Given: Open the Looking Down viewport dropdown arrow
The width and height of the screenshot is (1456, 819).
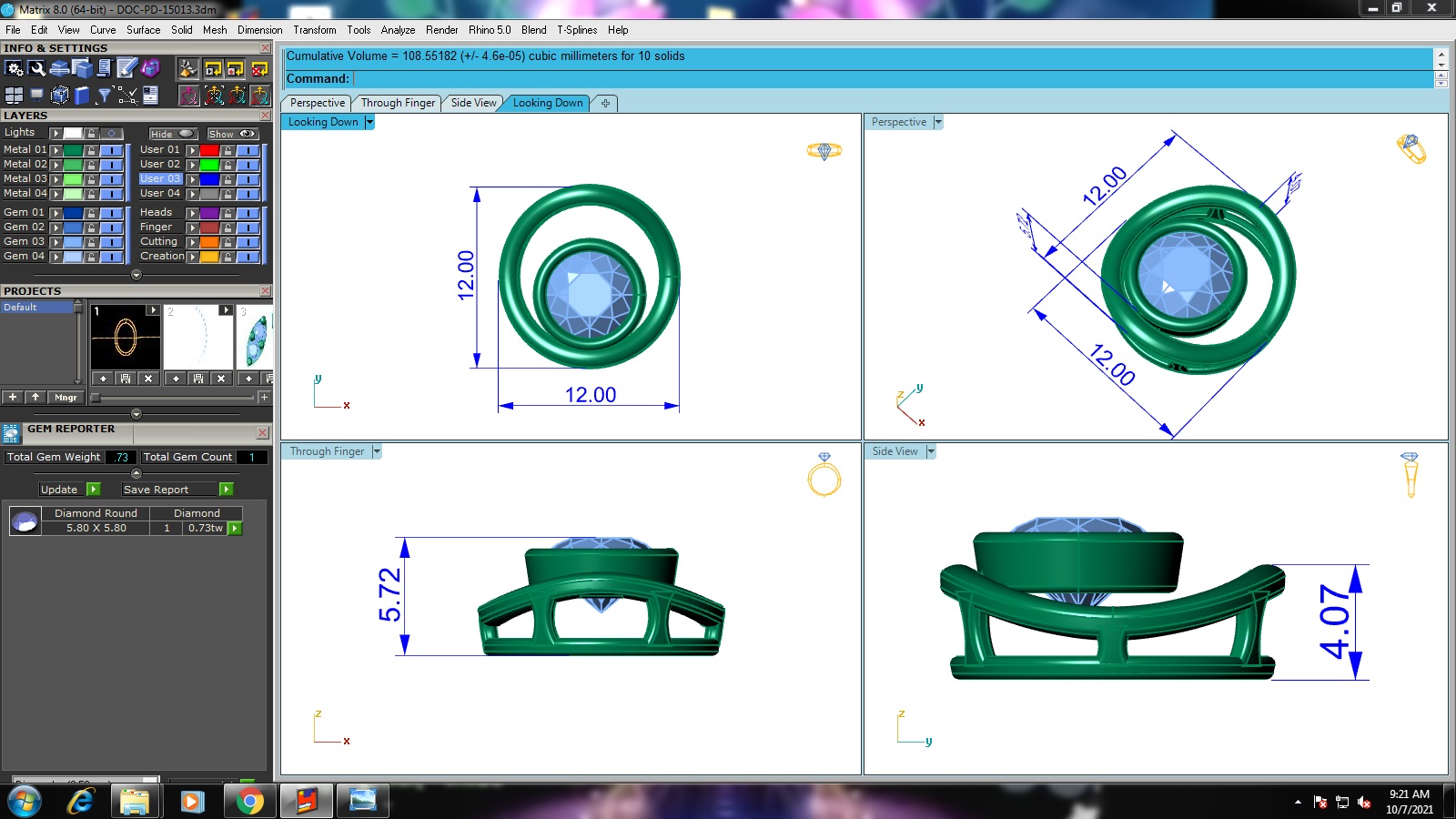Looking at the screenshot, I should [369, 122].
